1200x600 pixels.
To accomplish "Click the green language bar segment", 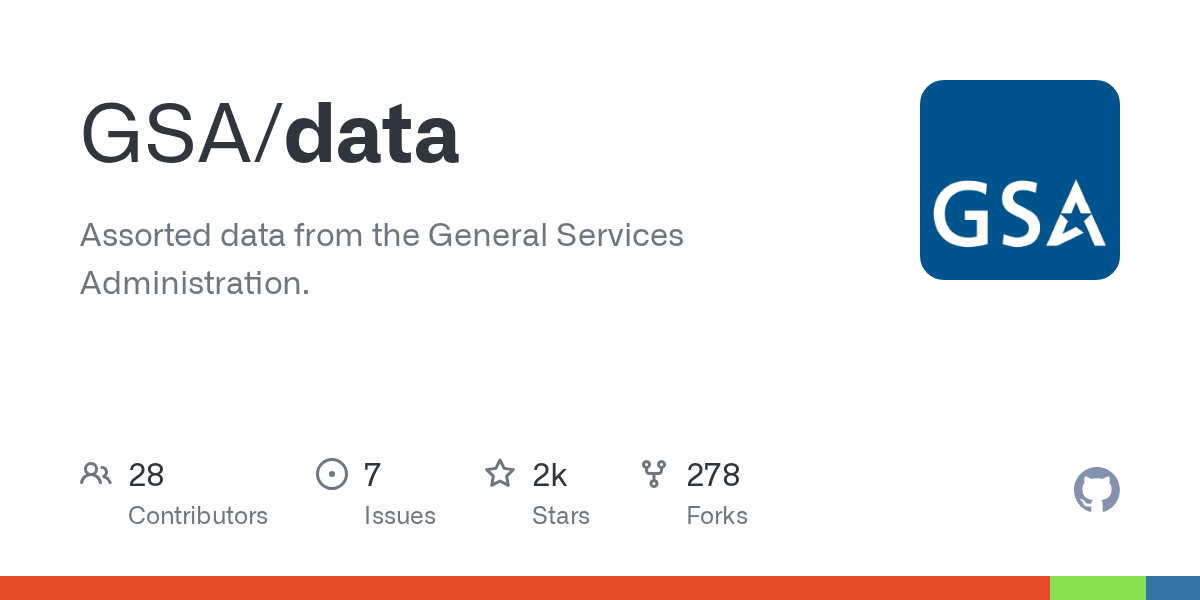I will [1098, 588].
